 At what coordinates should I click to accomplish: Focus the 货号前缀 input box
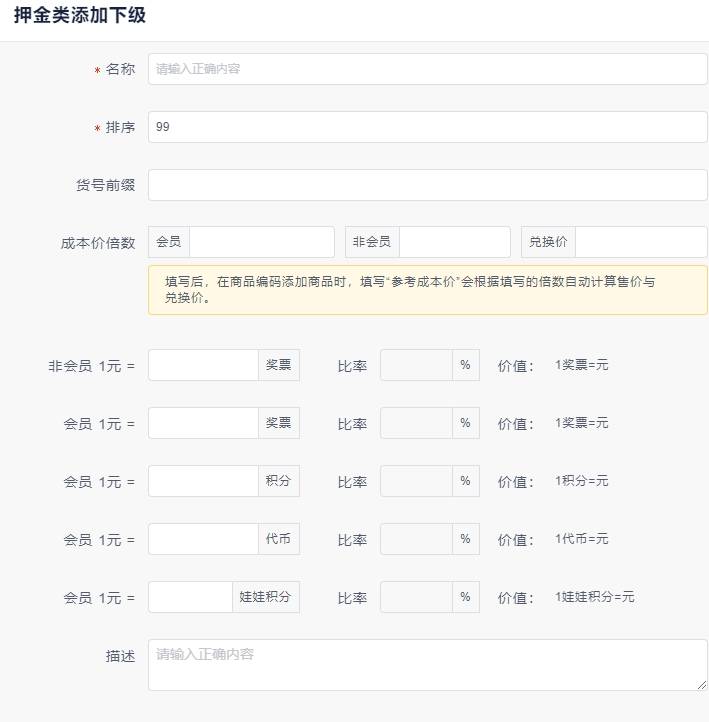coord(427,185)
